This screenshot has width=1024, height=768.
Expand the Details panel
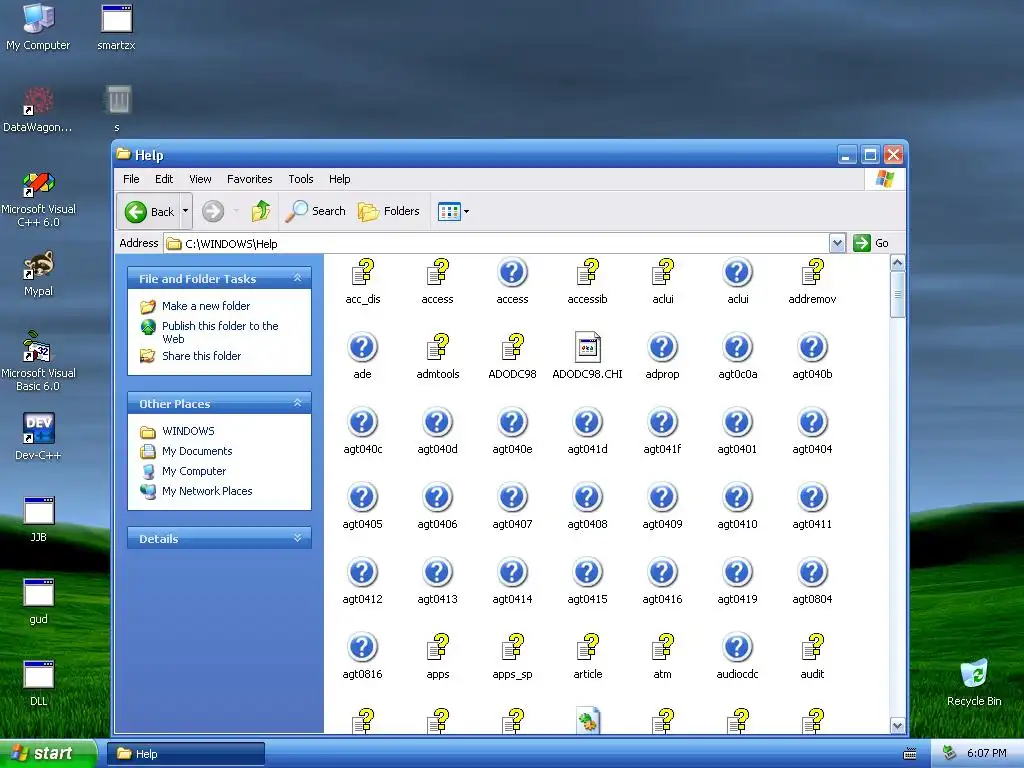pyautogui.click(x=297, y=538)
